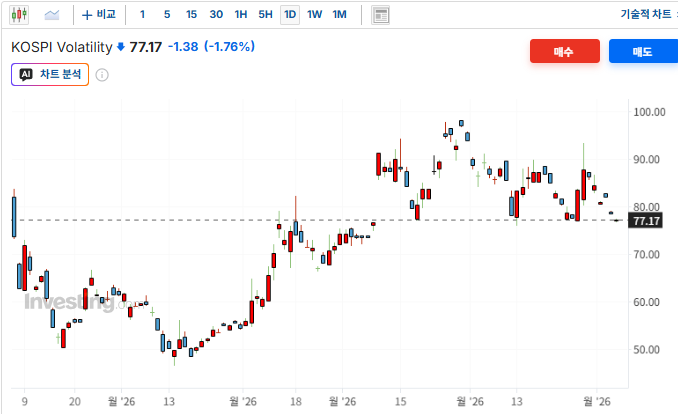Screen dimensions: 678x414
Task: Choose the 30 minute interval
Action: tap(216, 15)
